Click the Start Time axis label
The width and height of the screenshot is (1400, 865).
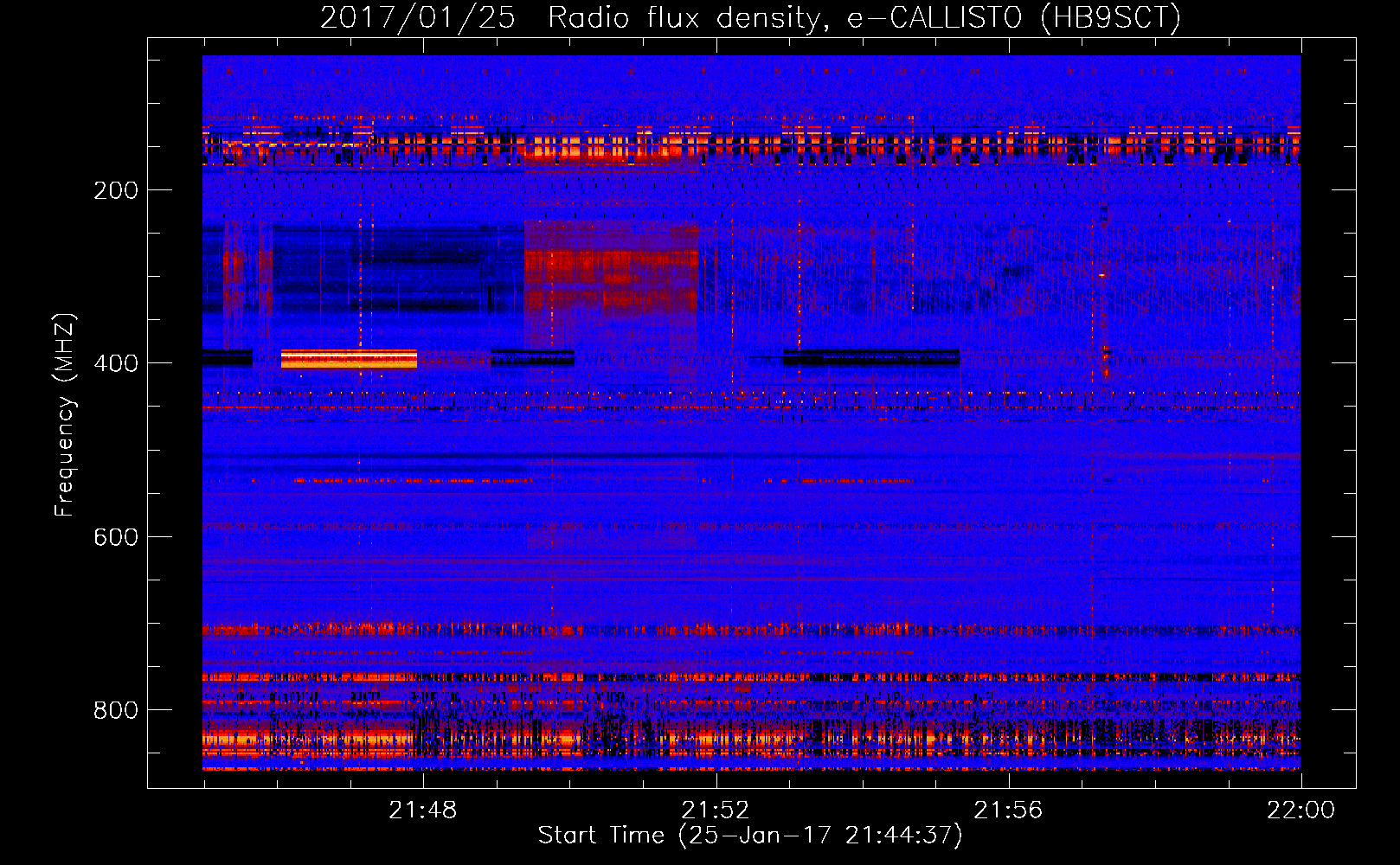pos(750,836)
